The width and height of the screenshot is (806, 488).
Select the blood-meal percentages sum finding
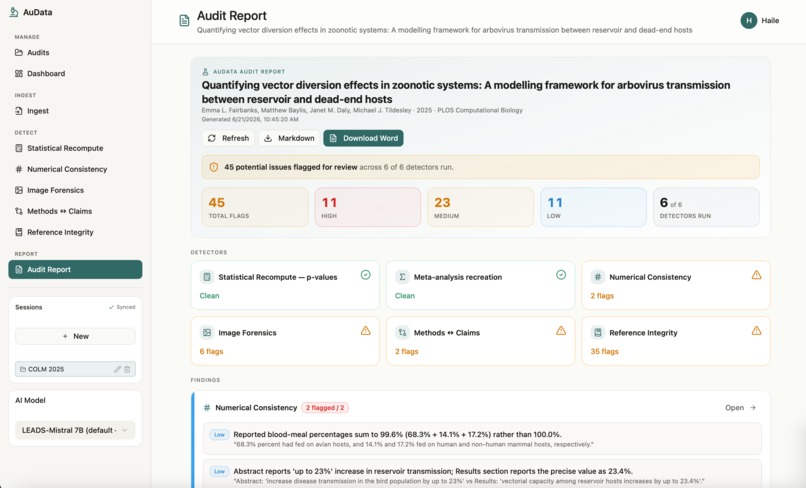pyautogui.click(x=482, y=439)
